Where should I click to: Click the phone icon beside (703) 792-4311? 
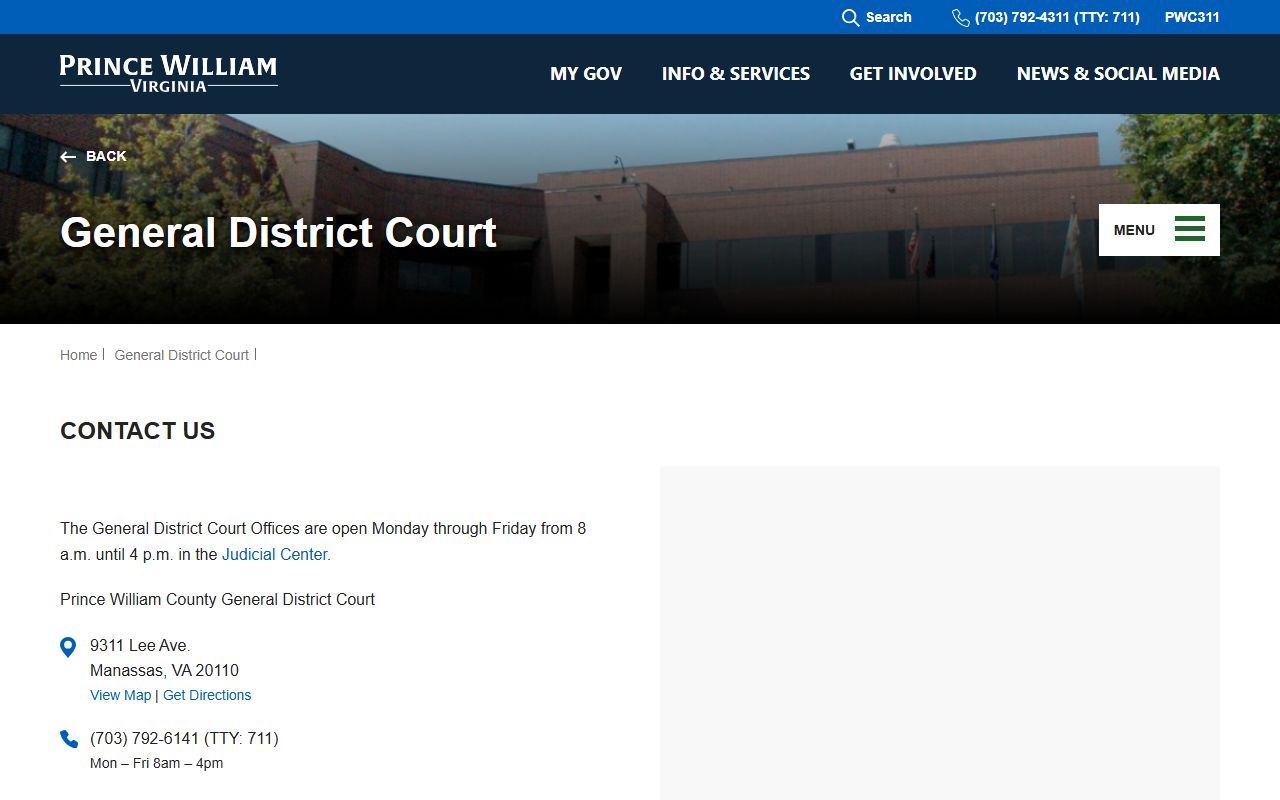click(960, 18)
